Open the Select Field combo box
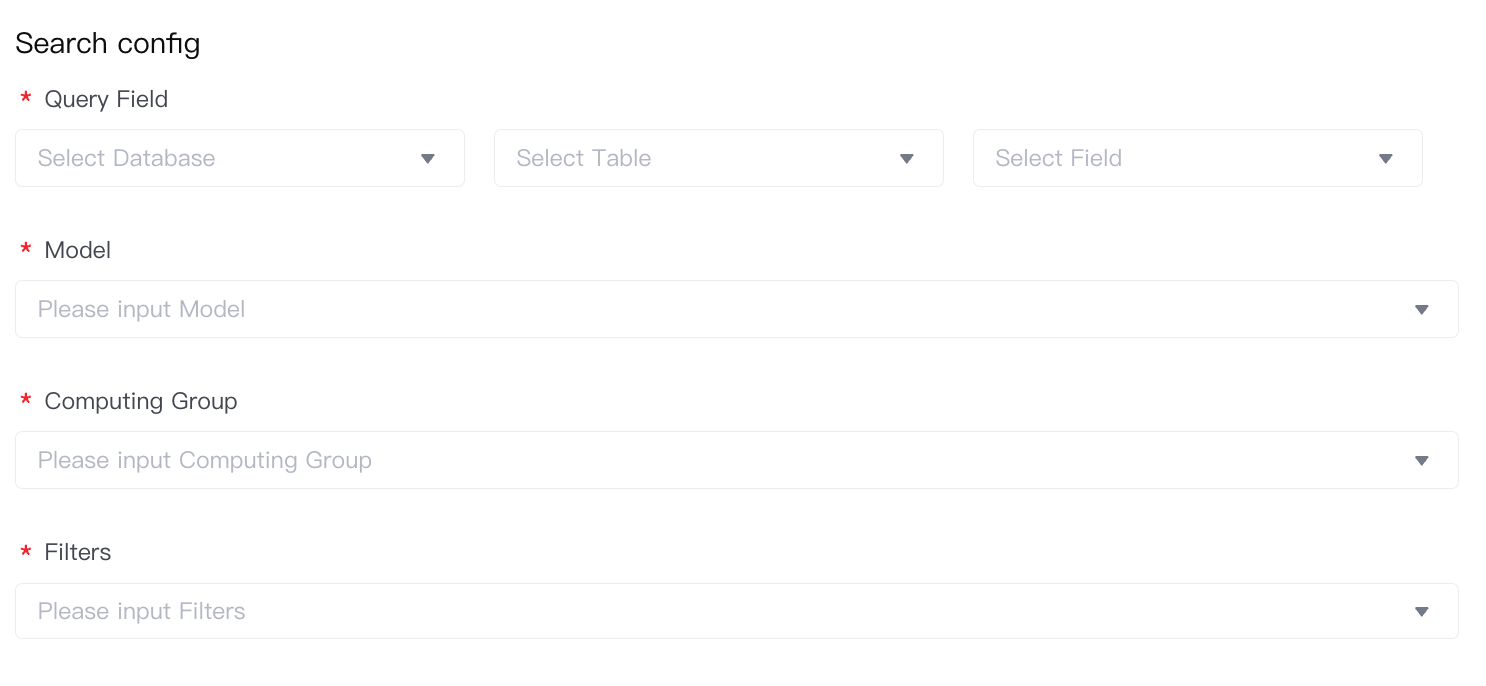 (x=1180, y=158)
